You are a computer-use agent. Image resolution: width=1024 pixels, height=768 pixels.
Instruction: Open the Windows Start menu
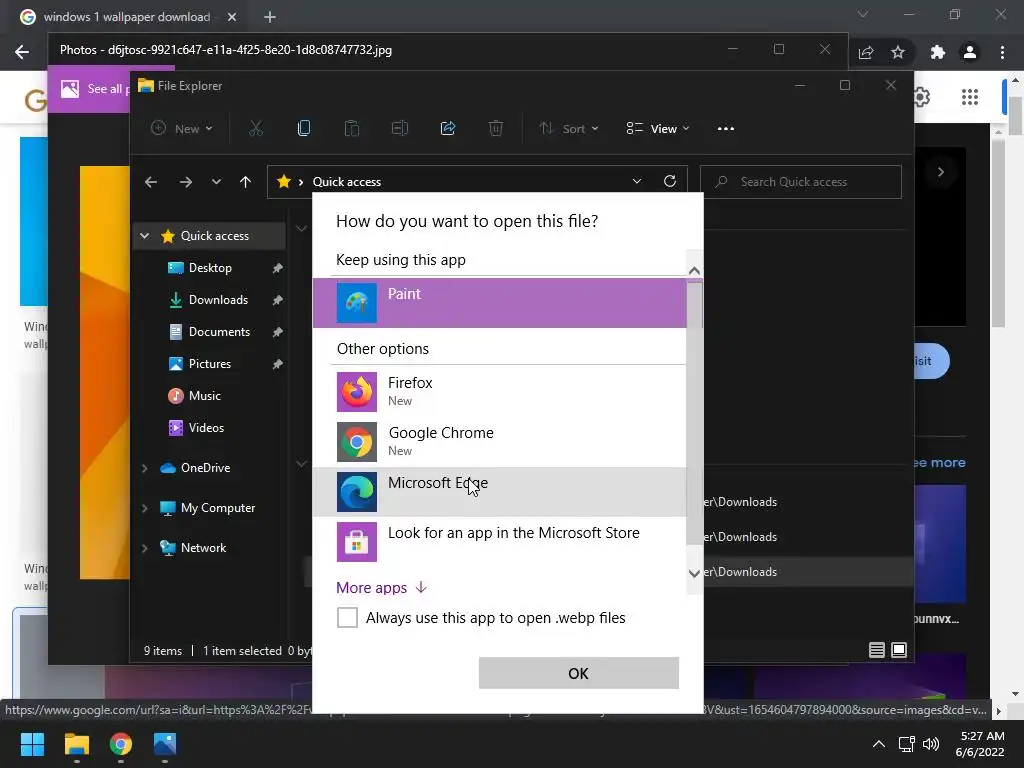(32, 744)
